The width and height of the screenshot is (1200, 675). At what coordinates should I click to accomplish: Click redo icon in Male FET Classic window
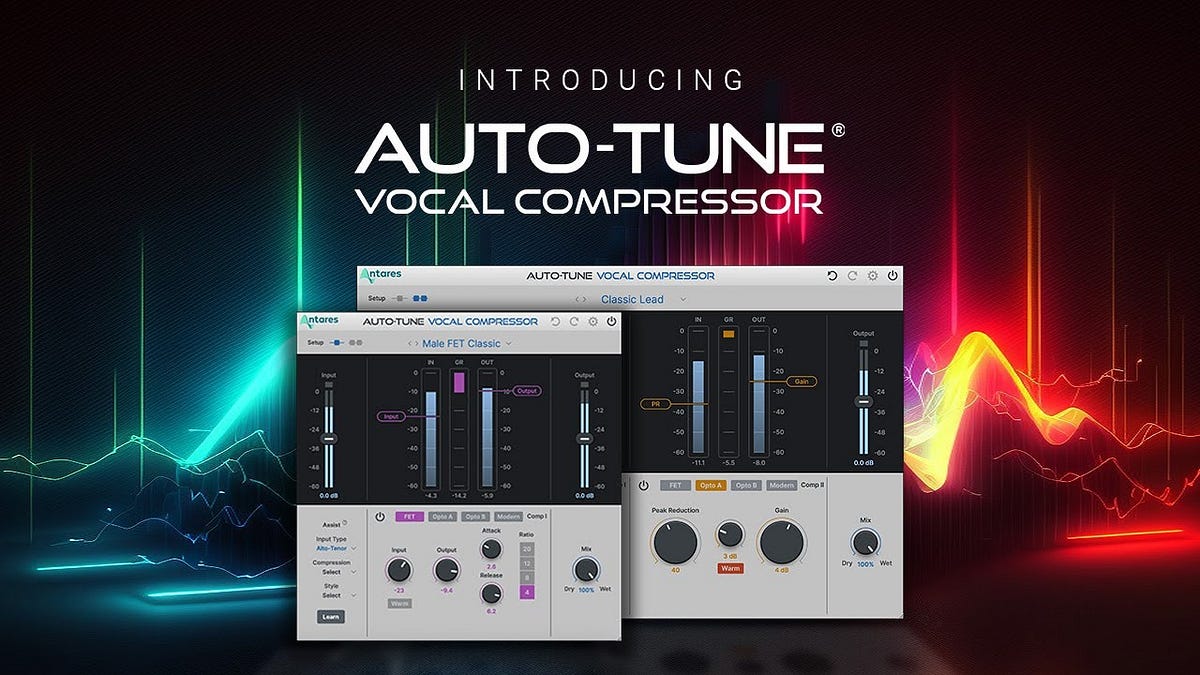574,322
